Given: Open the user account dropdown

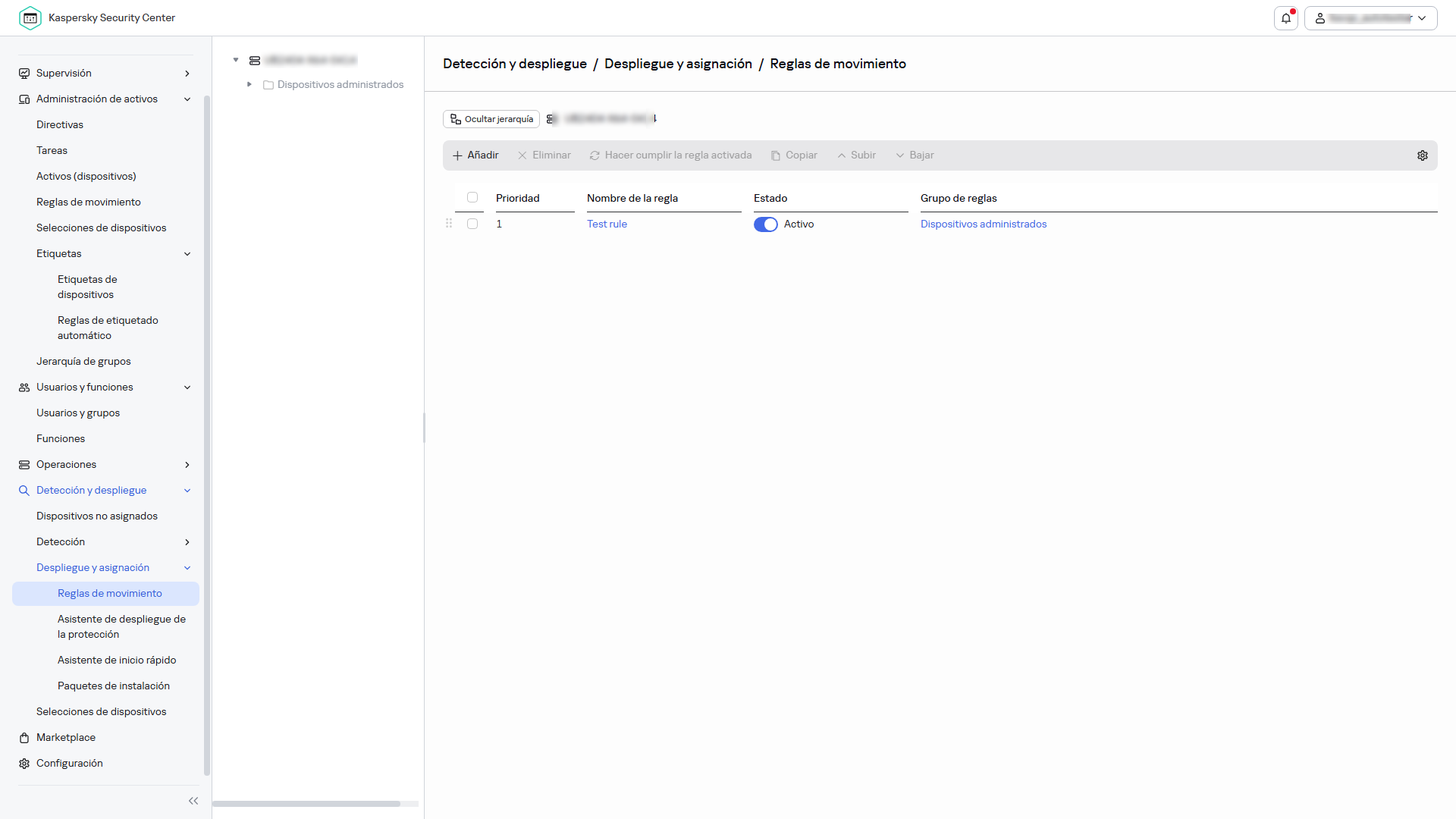Looking at the screenshot, I should tap(1370, 18).
